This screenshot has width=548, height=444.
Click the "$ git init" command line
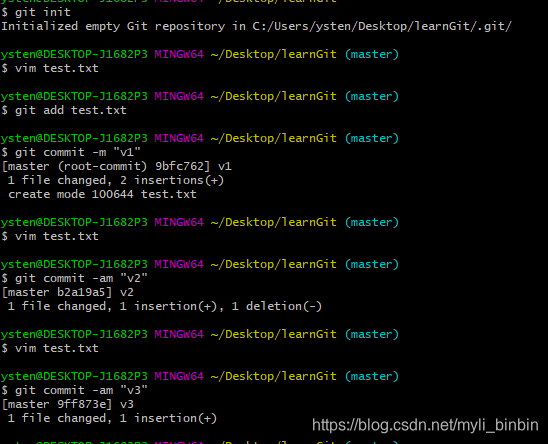click(x=36, y=12)
